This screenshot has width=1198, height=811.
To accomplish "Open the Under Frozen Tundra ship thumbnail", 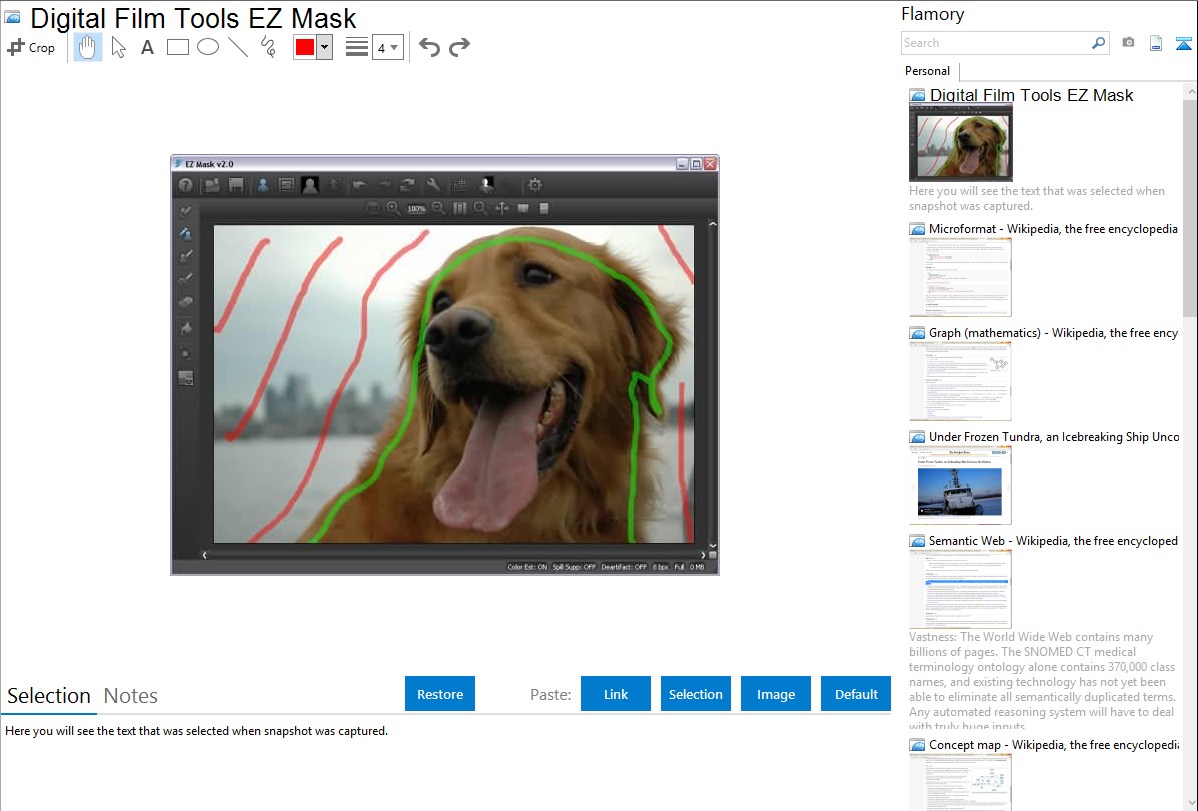I will click(x=960, y=485).
